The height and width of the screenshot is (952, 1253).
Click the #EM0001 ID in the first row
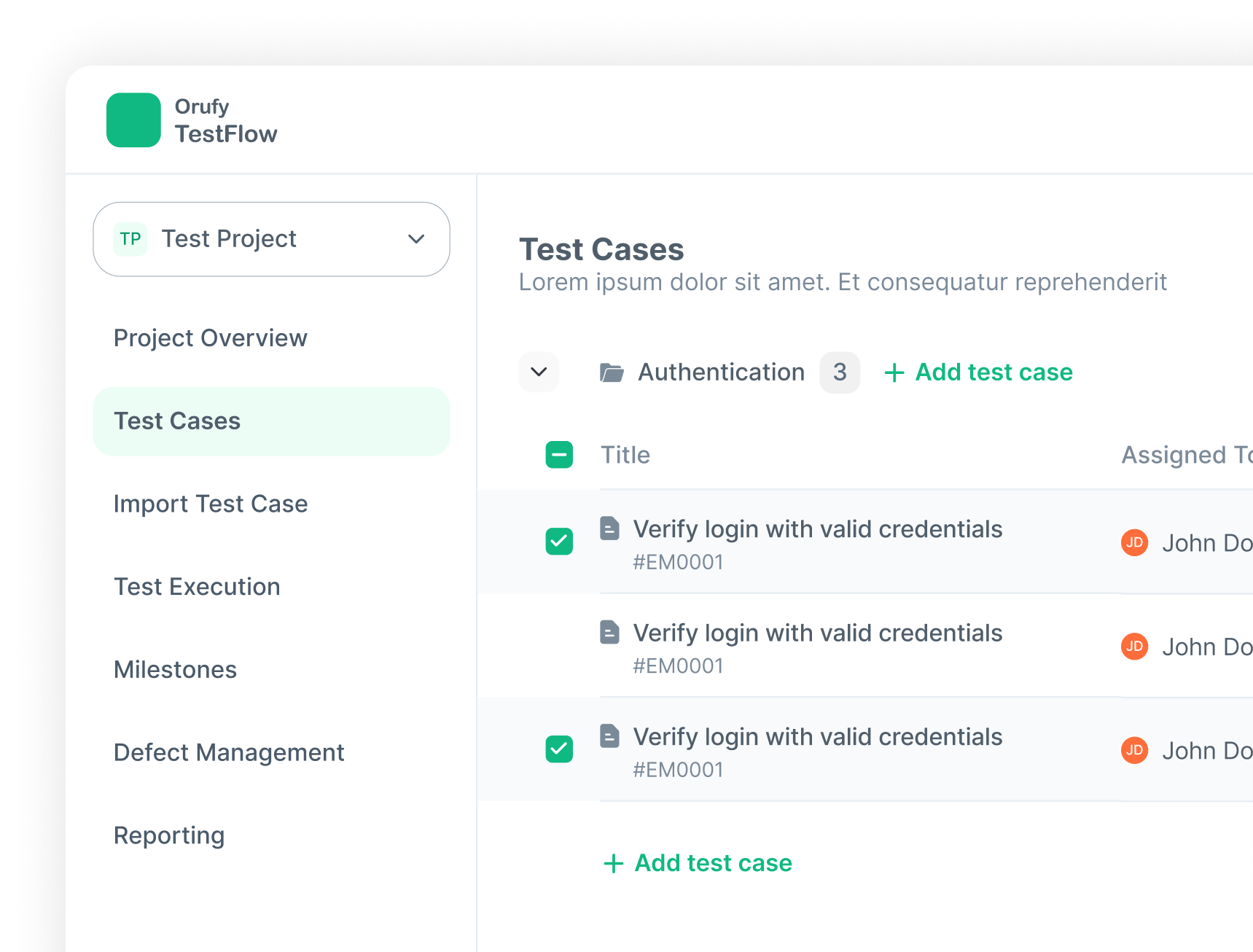point(678,562)
